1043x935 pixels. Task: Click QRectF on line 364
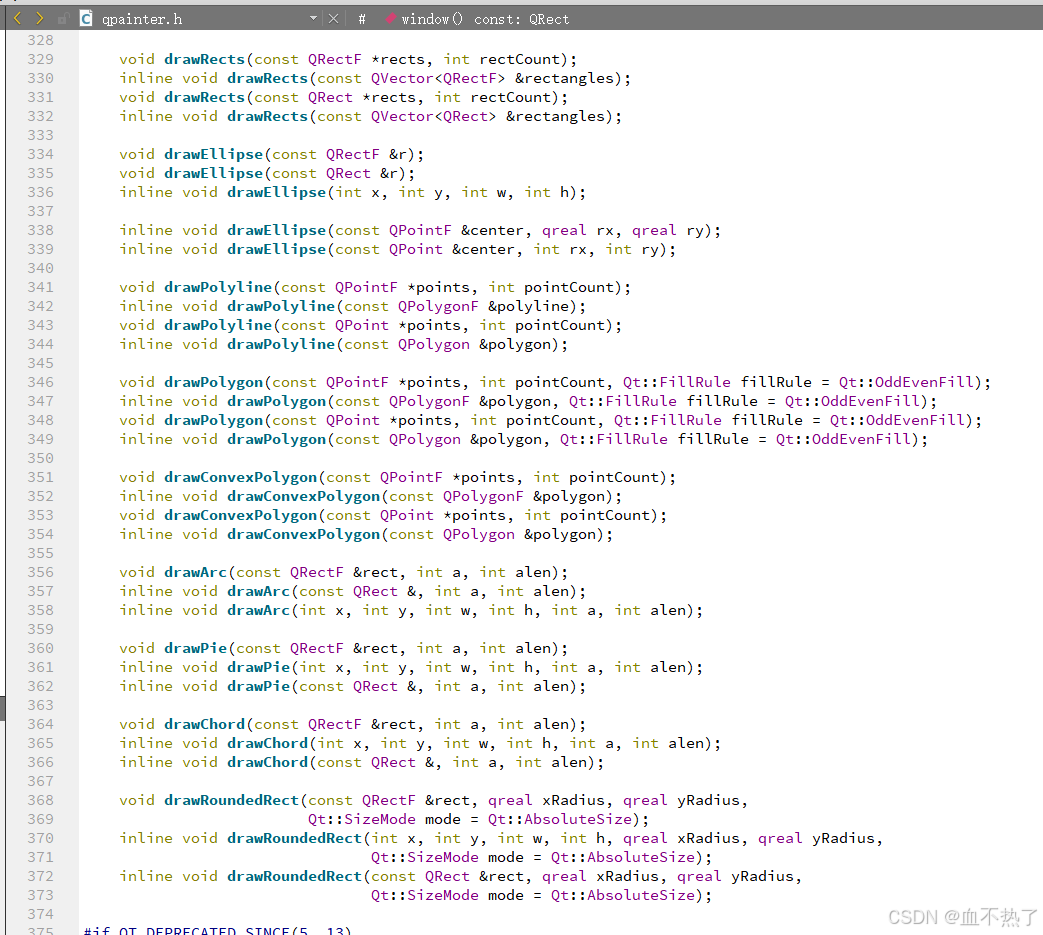pyautogui.click(x=335, y=724)
